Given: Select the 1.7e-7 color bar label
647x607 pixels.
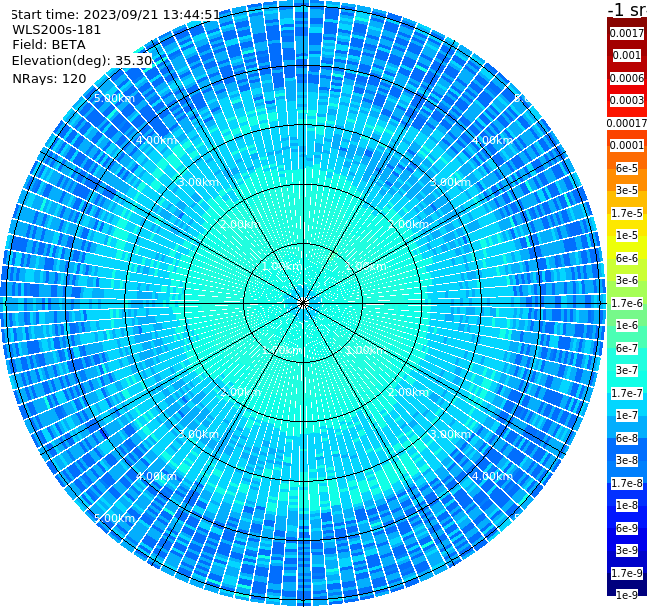Looking at the screenshot, I should tap(627, 393).
